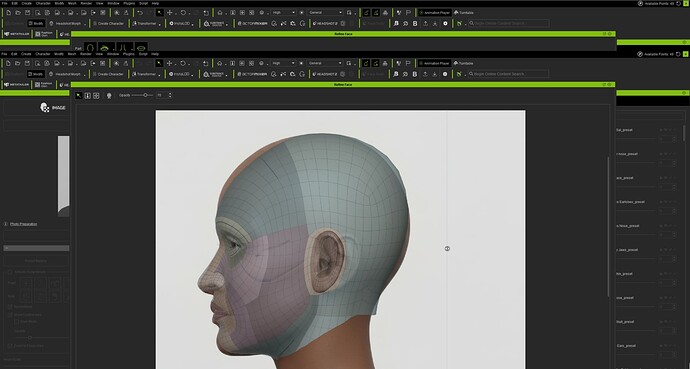Click symmetry line handle in the viewport
The image size is (690, 369).
click(x=448, y=248)
